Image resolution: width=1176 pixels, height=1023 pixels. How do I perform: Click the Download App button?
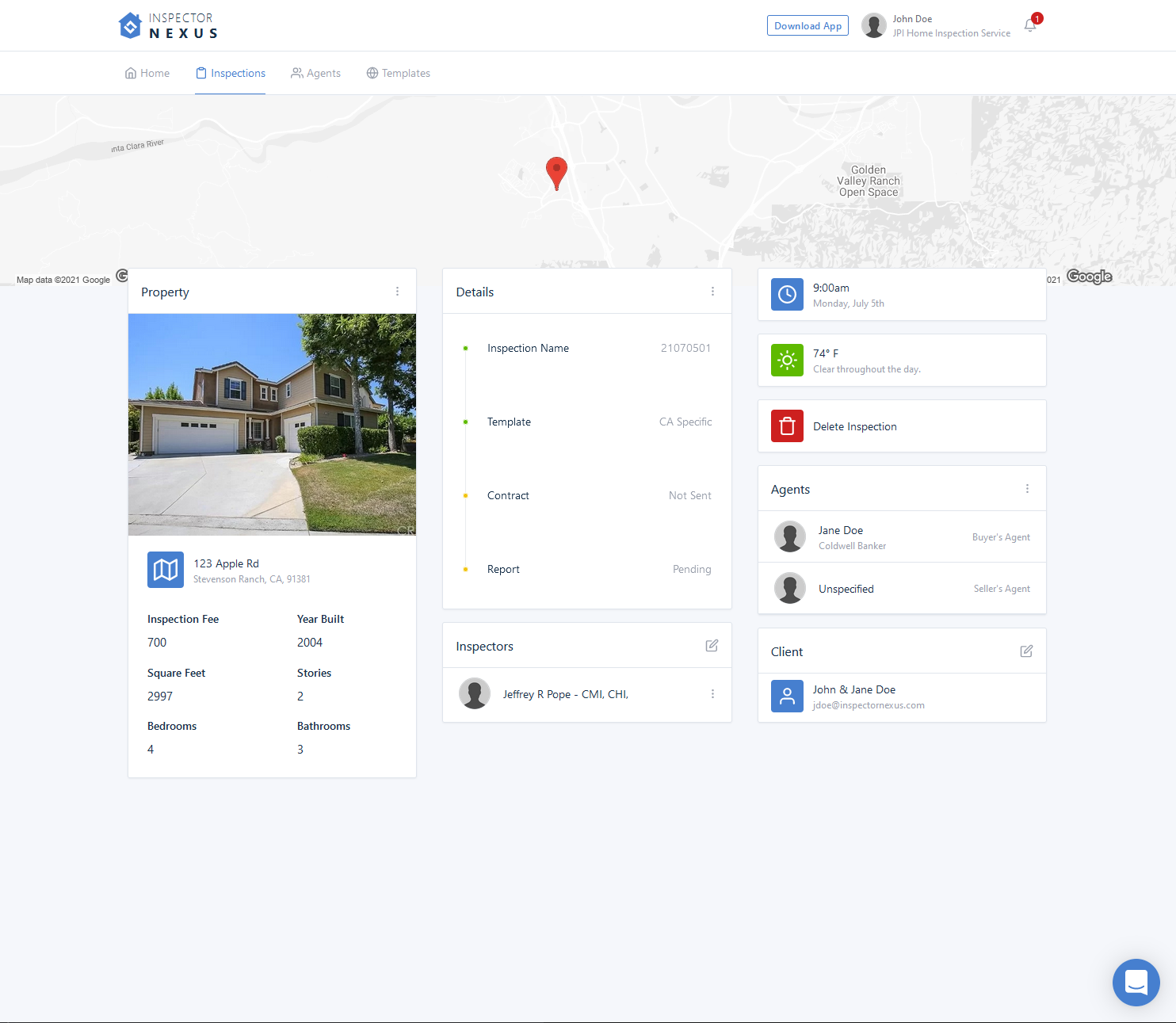[808, 25]
